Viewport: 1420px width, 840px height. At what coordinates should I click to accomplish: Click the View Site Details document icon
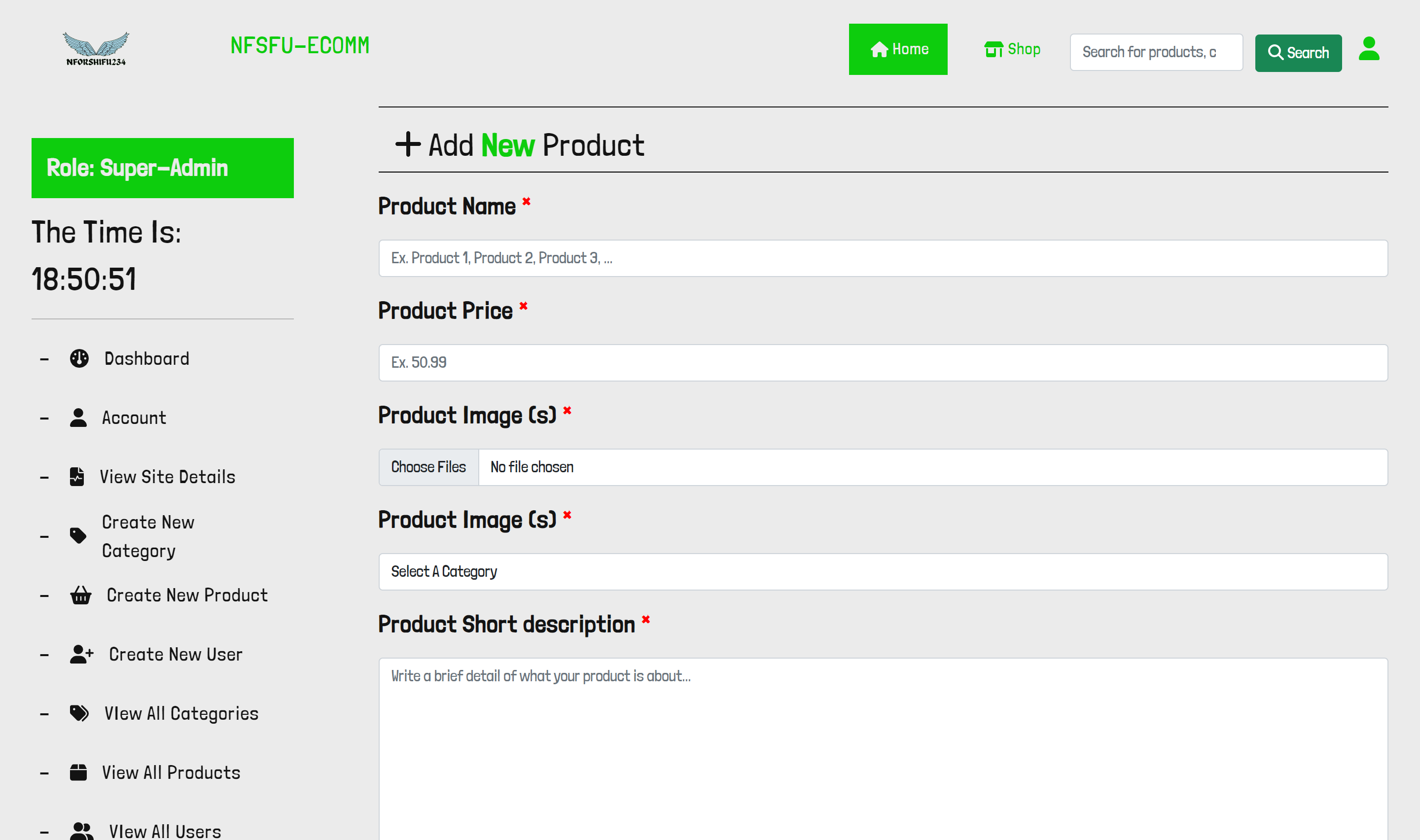77,477
